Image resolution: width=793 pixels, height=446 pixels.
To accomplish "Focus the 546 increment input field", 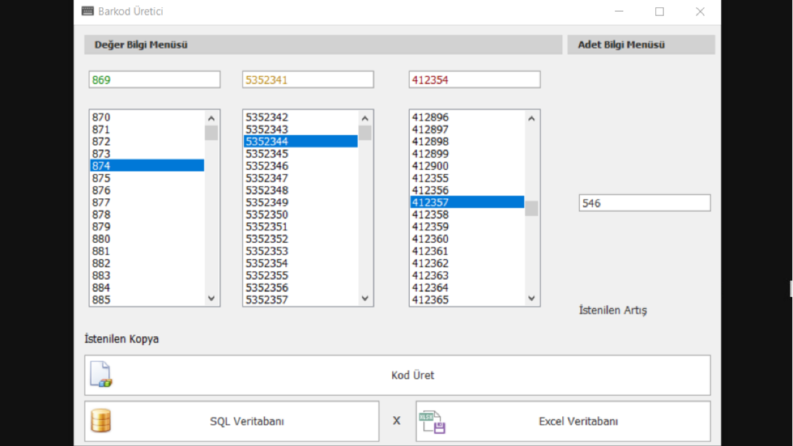I will coord(644,203).
